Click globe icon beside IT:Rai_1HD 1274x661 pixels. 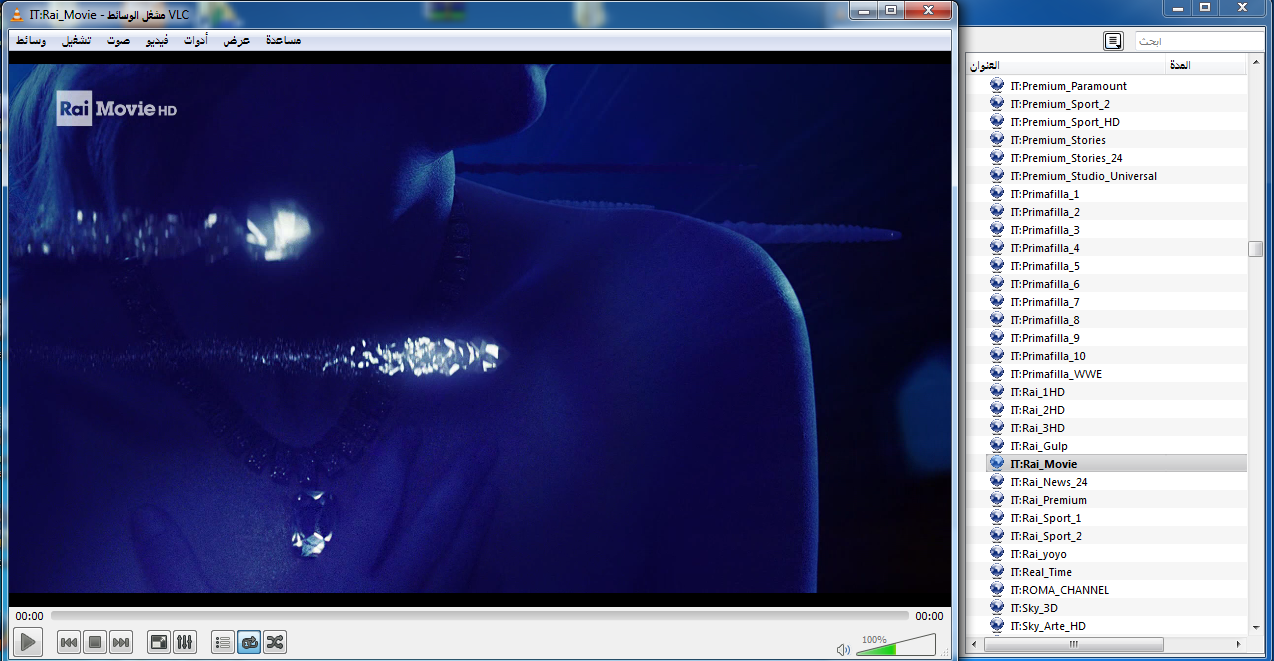click(997, 391)
